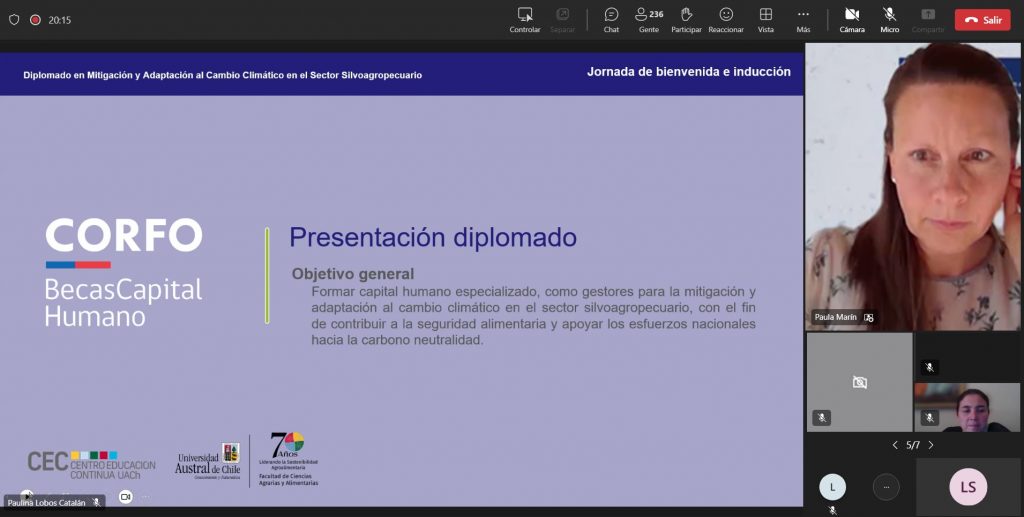Raise hand with Participar button
The image size is (1024, 517).
coord(686,19)
